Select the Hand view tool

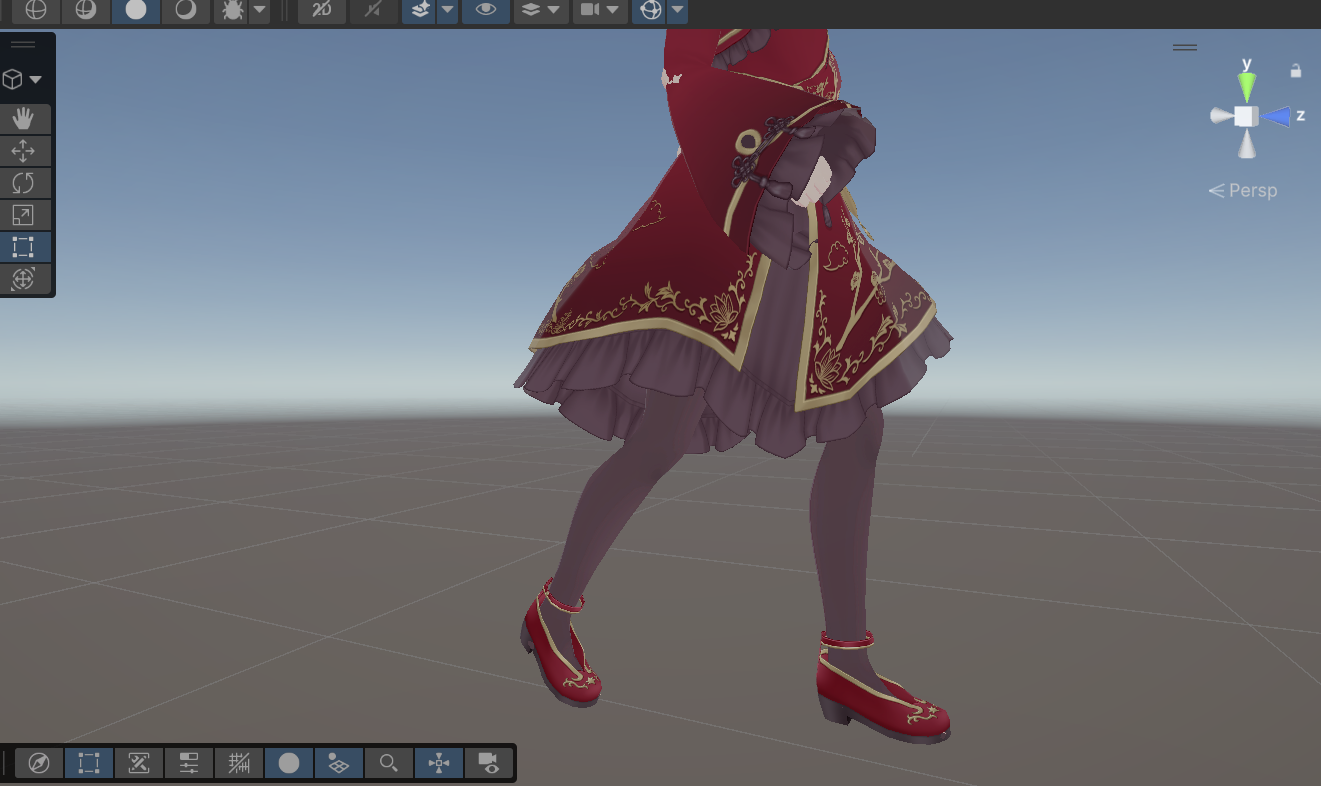click(x=24, y=119)
